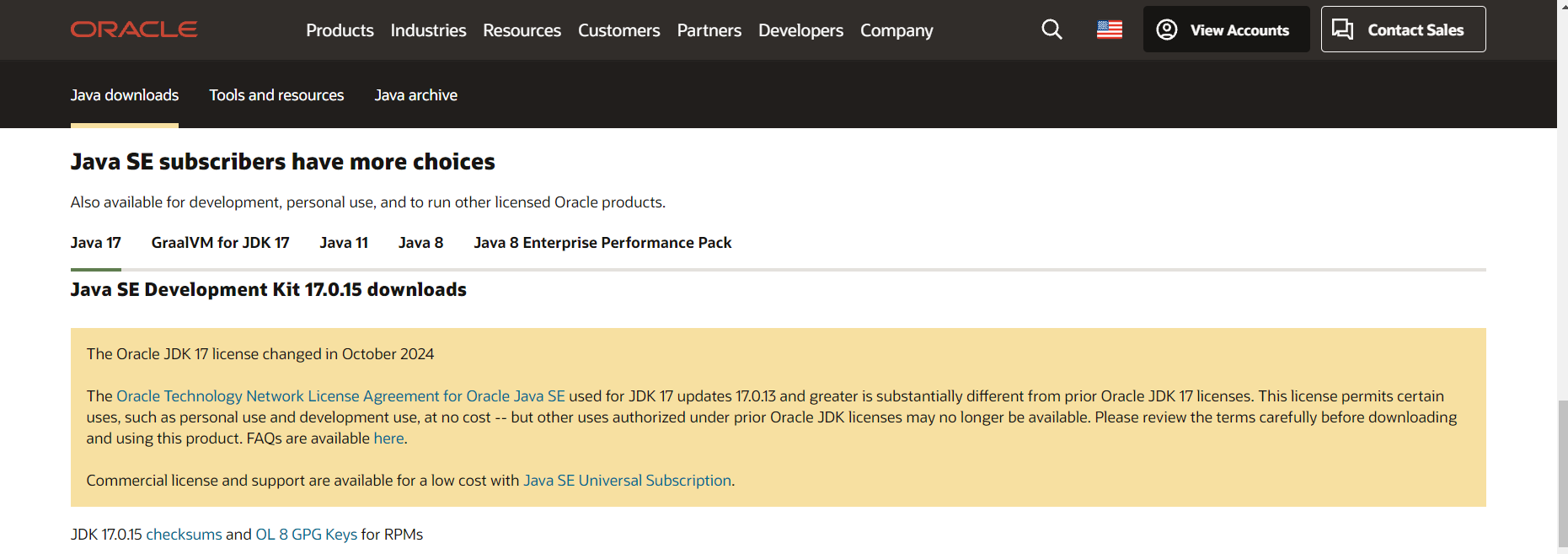Click the Contact Sales button

pos(1403,30)
